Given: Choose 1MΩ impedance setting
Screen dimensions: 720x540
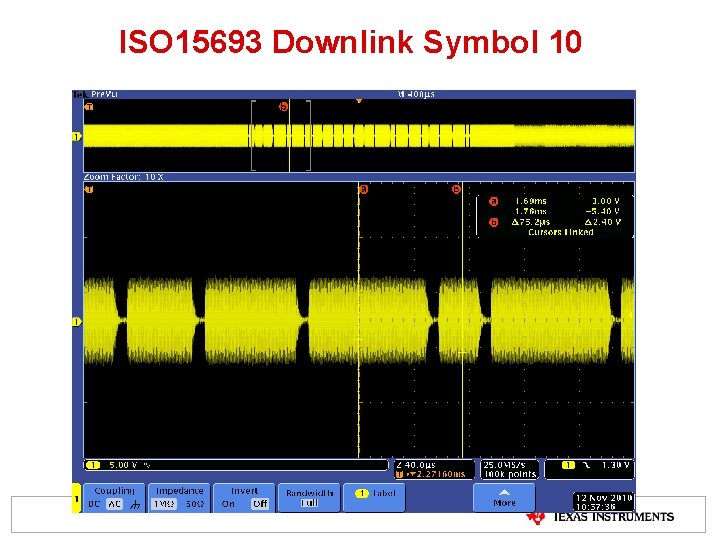Looking at the screenshot, I should pyautogui.click(x=163, y=504).
